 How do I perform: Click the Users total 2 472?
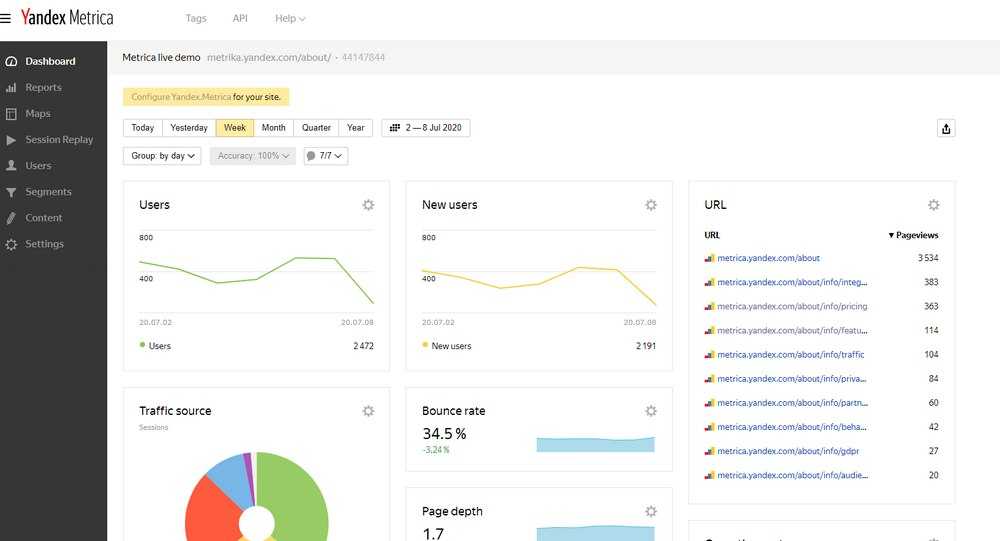click(x=364, y=346)
